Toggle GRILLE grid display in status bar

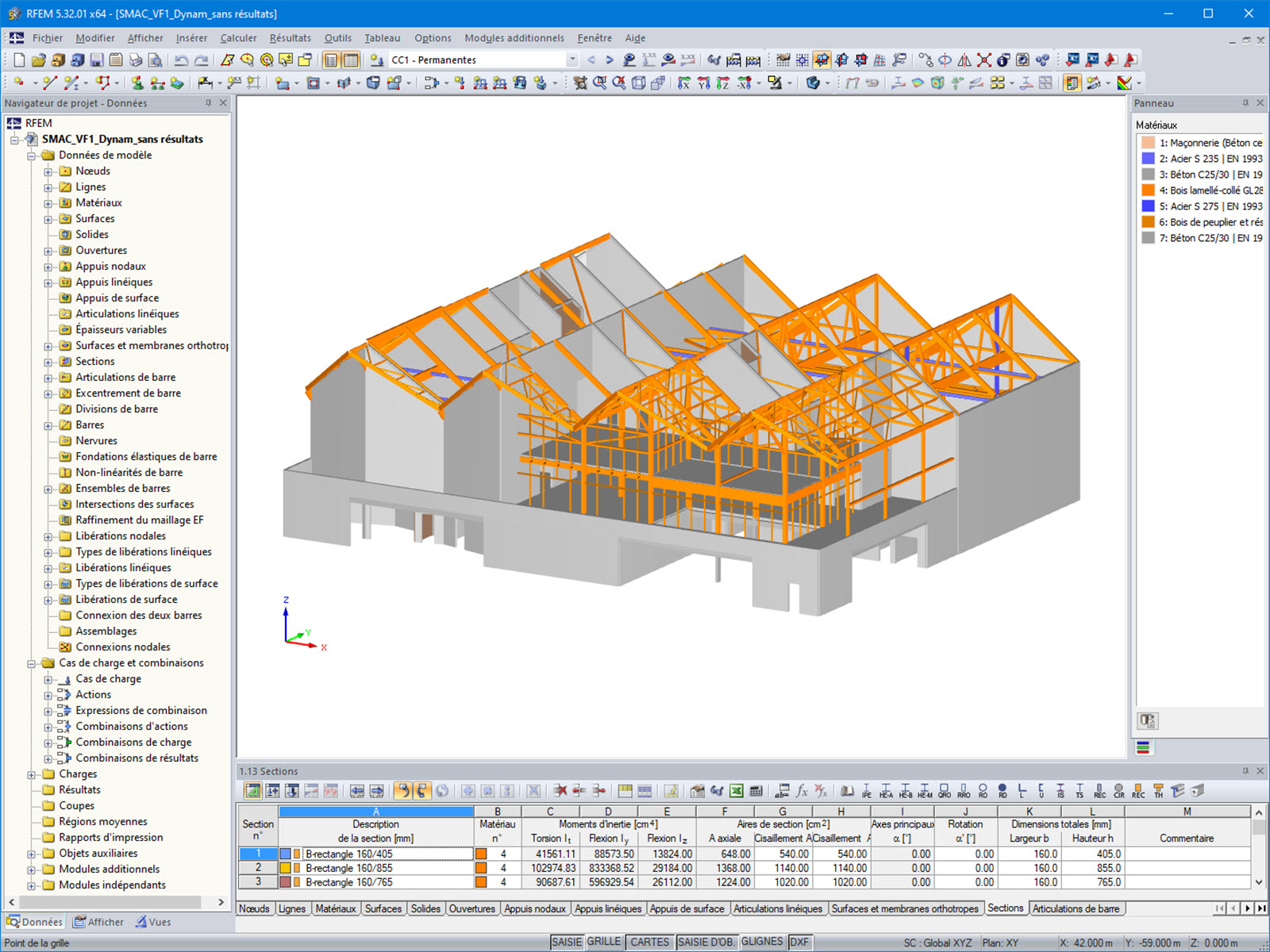604,942
